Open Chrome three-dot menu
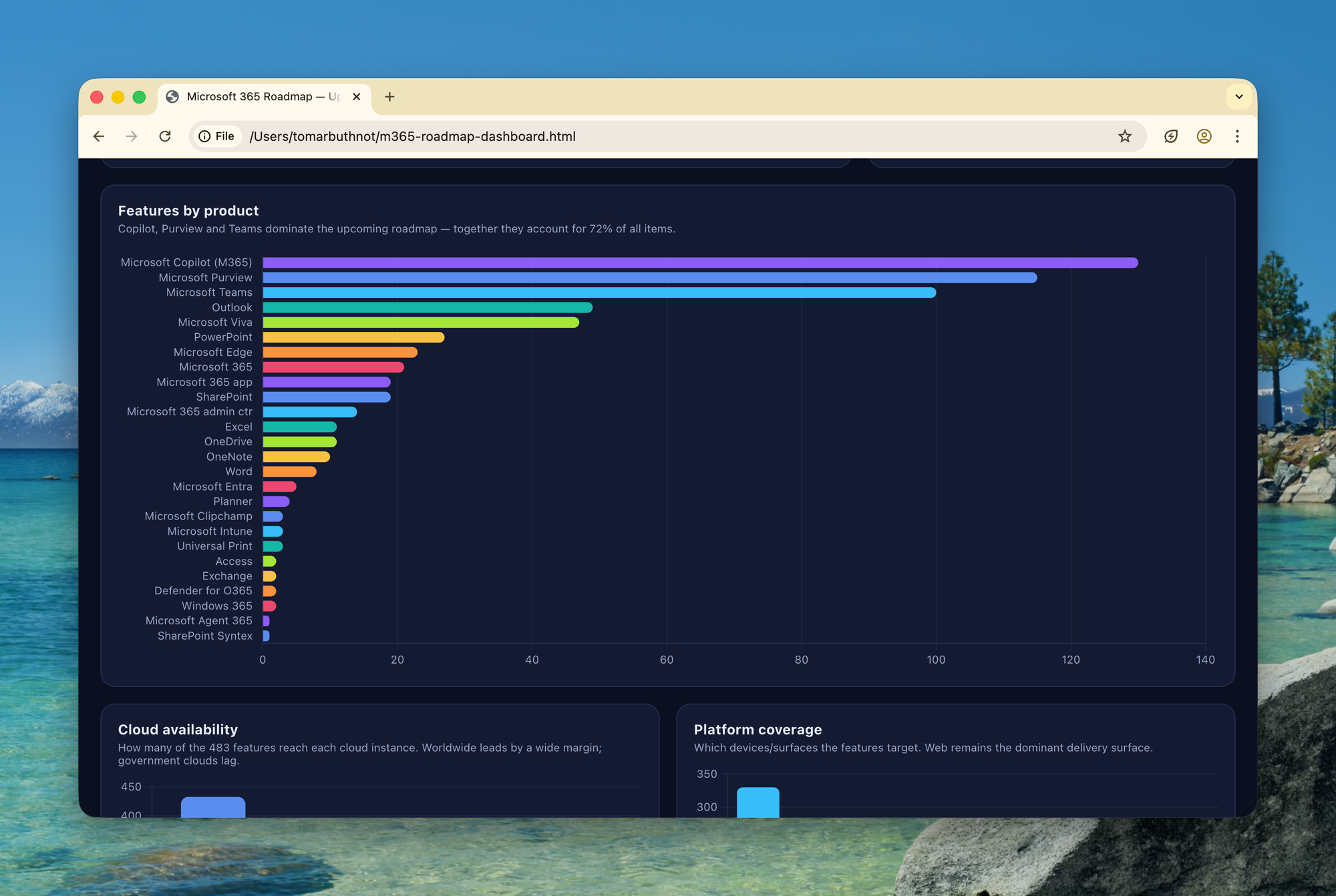 tap(1237, 136)
